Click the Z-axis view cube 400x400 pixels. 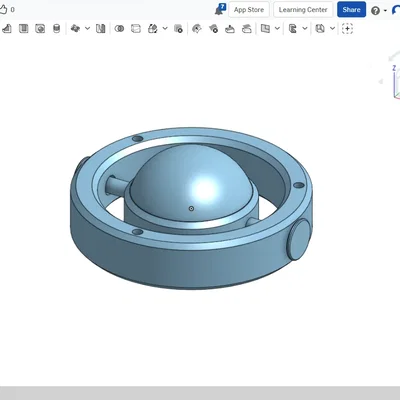click(x=395, y=80)
